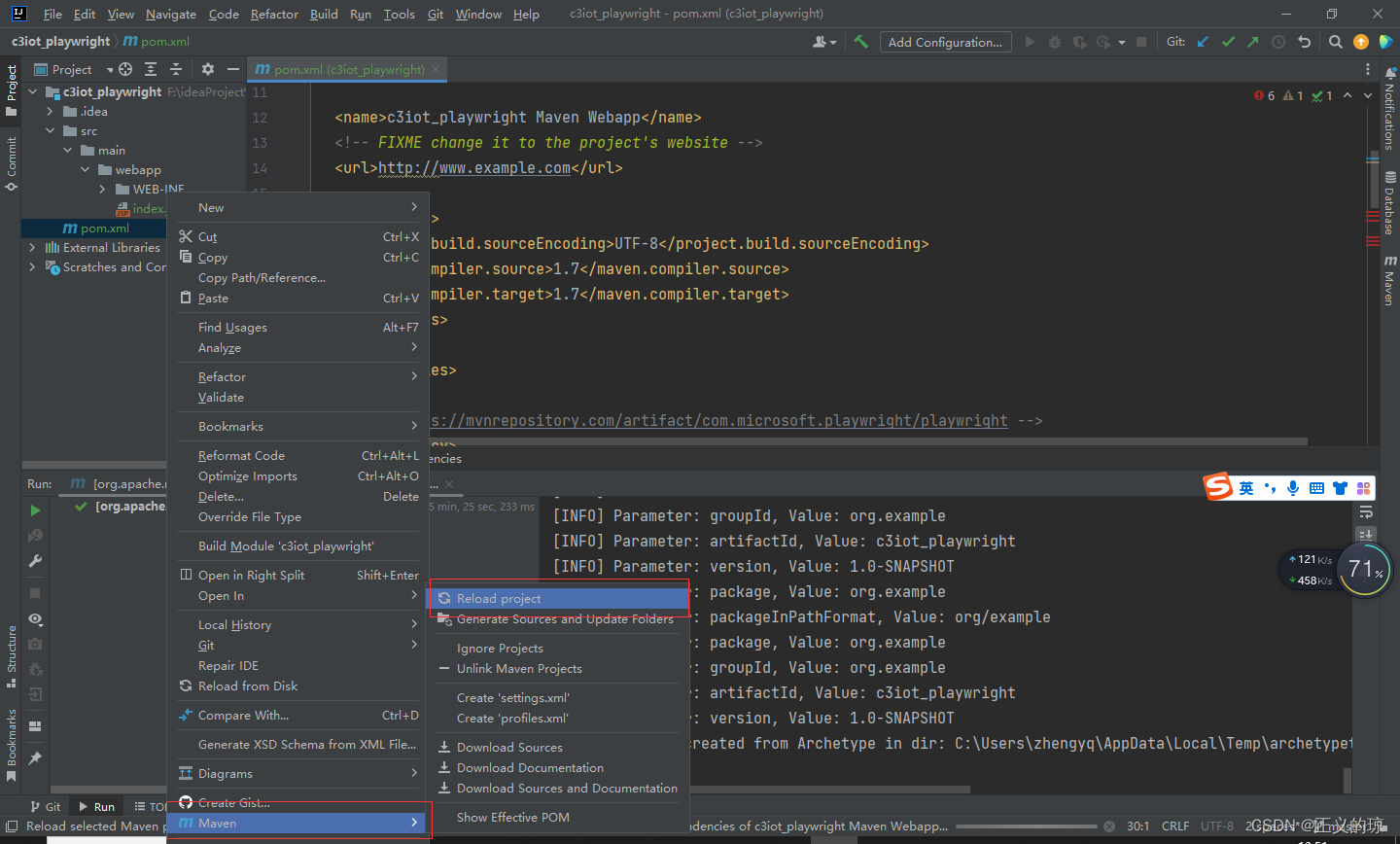Image resolution: width=1400 pixels, height=844 pixels.
Task: Click the pin tab icon in Run panel
Action: [x=35, y=757]
